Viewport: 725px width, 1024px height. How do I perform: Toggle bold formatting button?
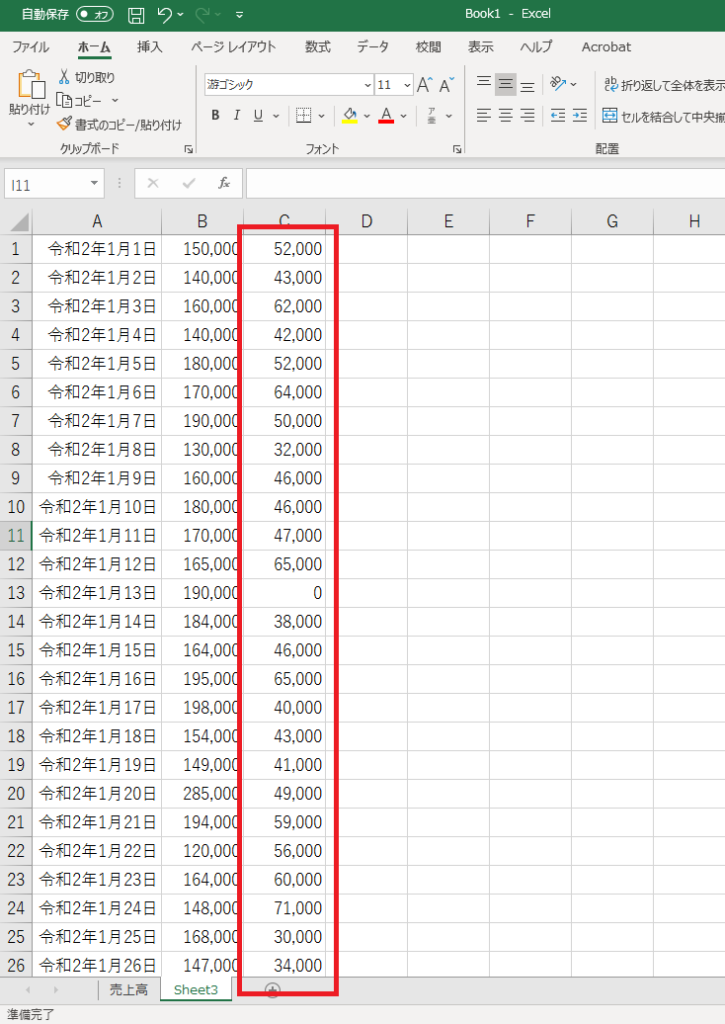click(x=215, y=116)
